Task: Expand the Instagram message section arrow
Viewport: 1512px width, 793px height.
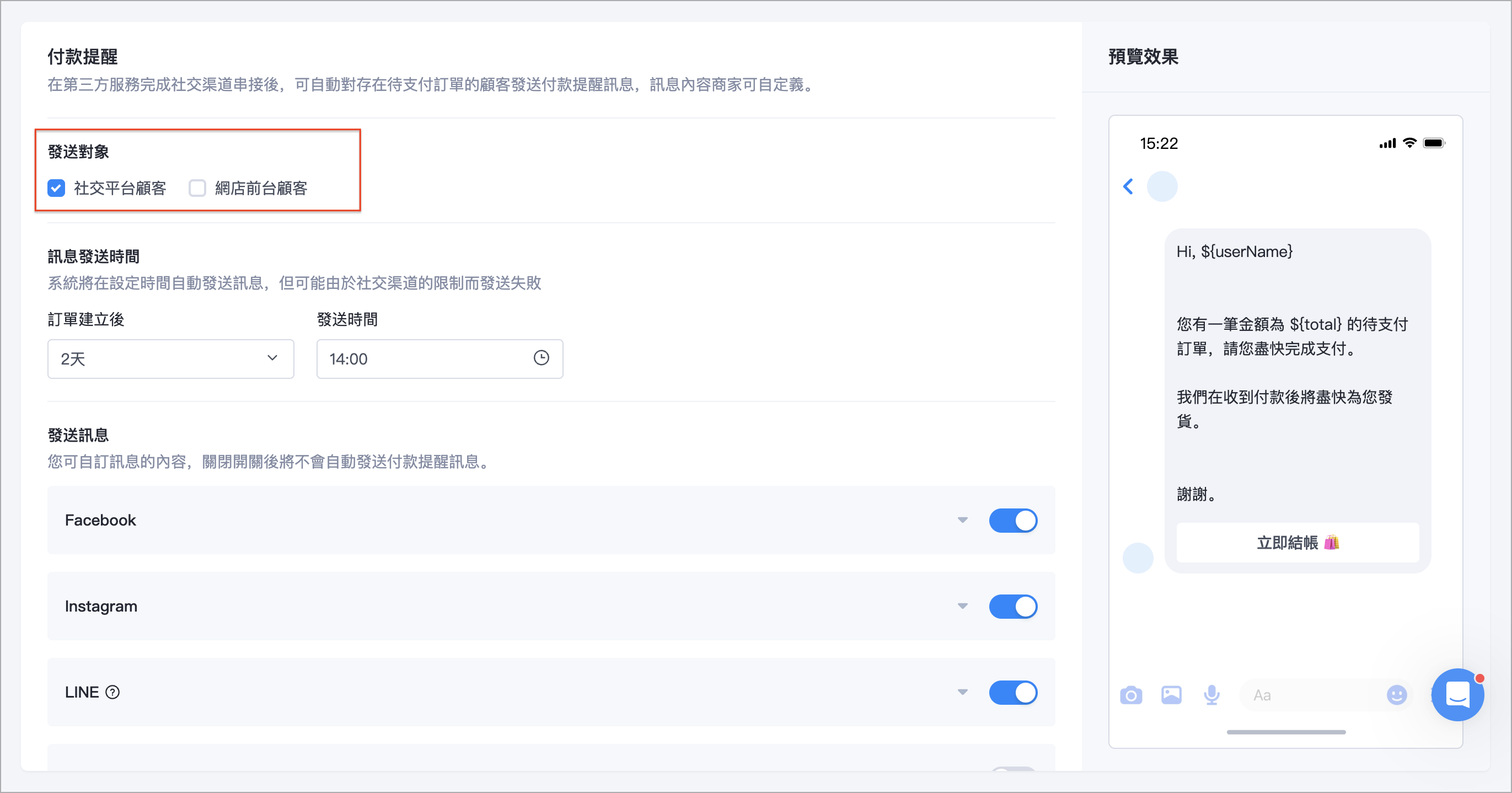Action: coord(962,607)
